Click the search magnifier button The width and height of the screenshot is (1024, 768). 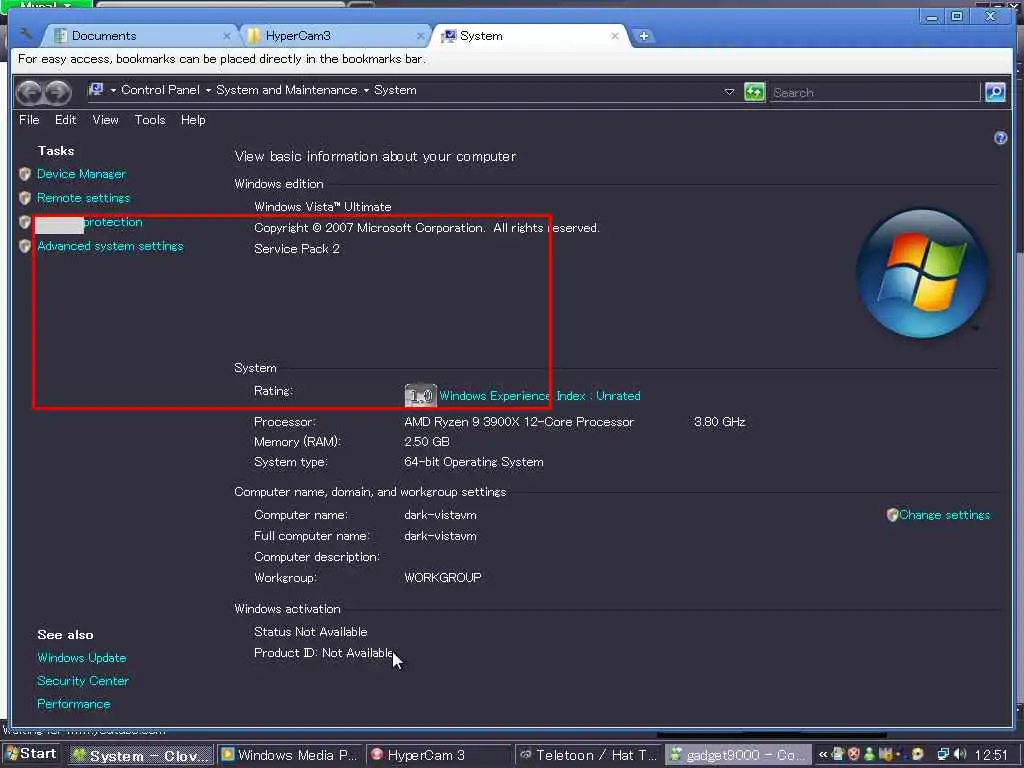coord(995,92)
